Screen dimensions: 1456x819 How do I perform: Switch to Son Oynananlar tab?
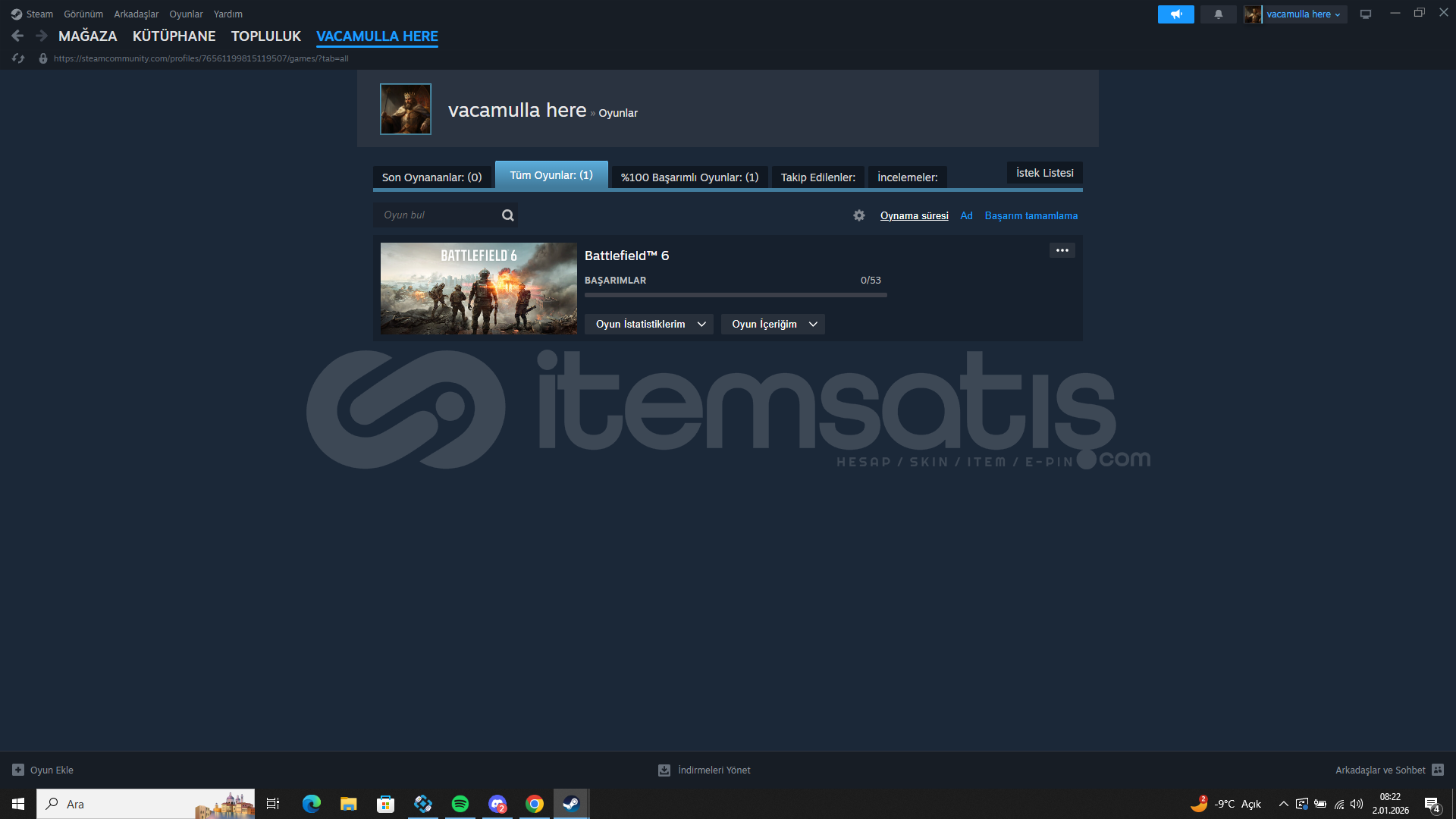point(431,177)
